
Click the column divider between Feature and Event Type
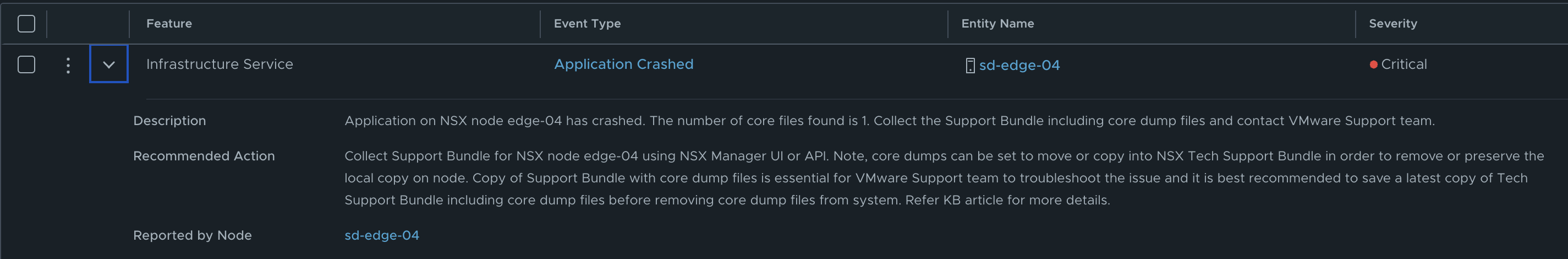click(540, 24)
